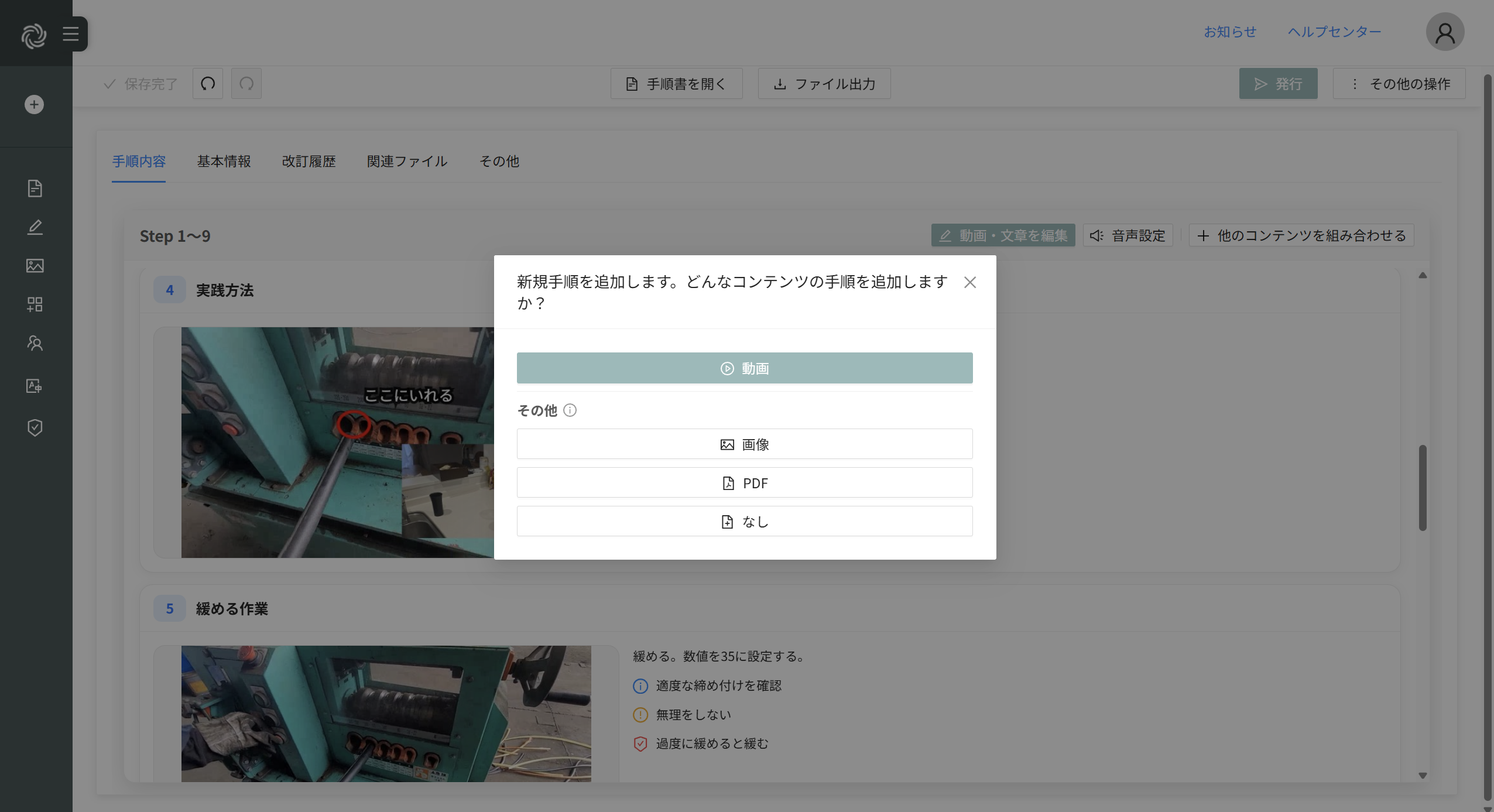Image resolution: width=1494 pixels, height=812 pixels.
Task: Open ヘルプセンター link
Action: tap(1334, 32)
